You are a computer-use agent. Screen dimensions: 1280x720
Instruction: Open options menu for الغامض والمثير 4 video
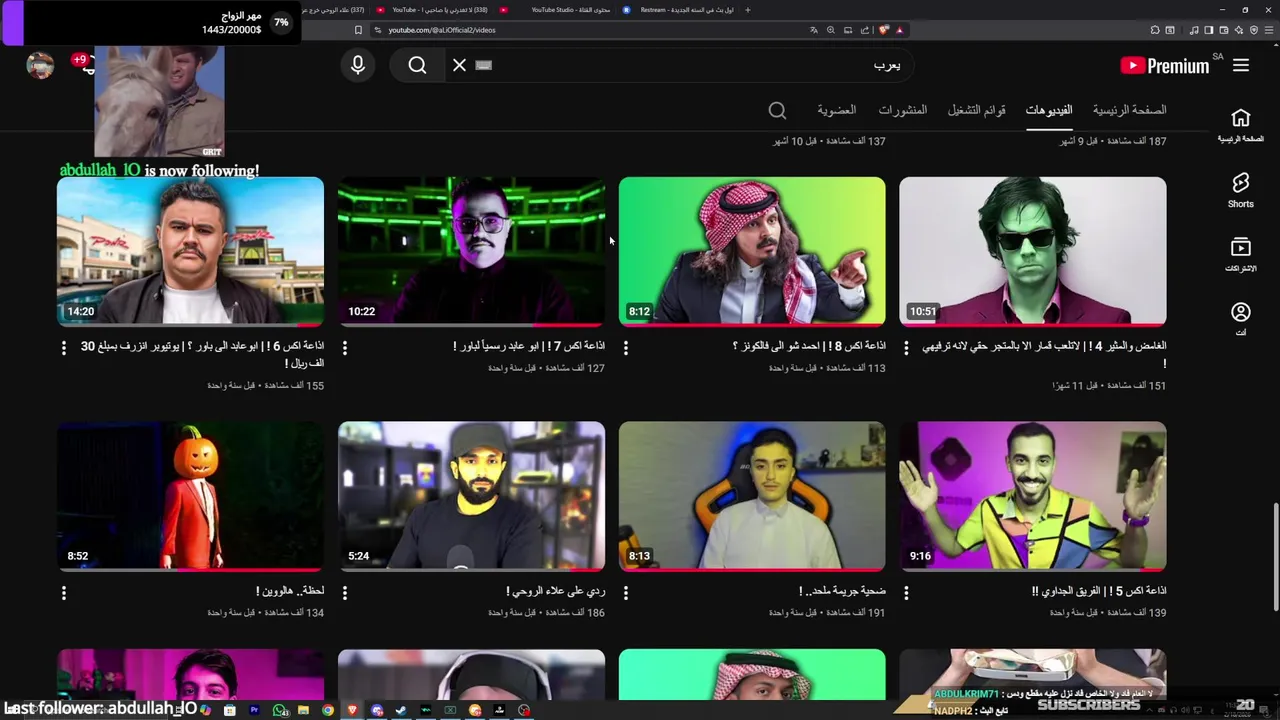[907, 348]
